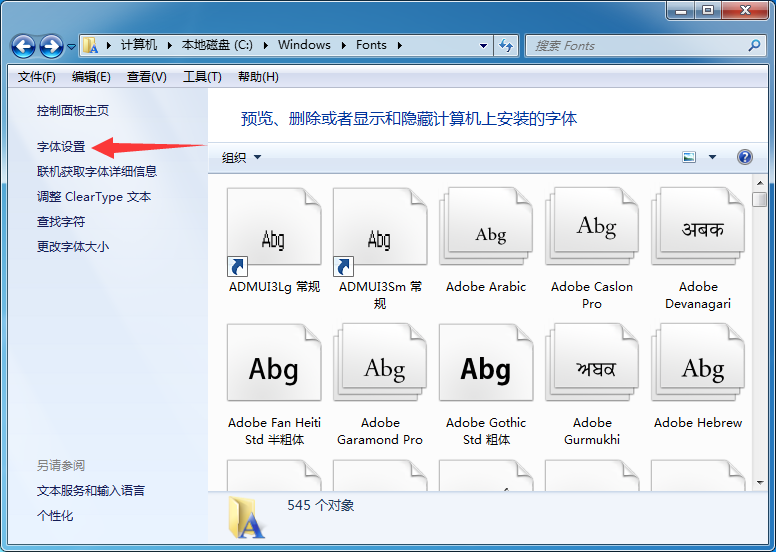Open 联机获取字体详细信息 link
Viewport: 776px width, 552px height.
tap(97, 171)
